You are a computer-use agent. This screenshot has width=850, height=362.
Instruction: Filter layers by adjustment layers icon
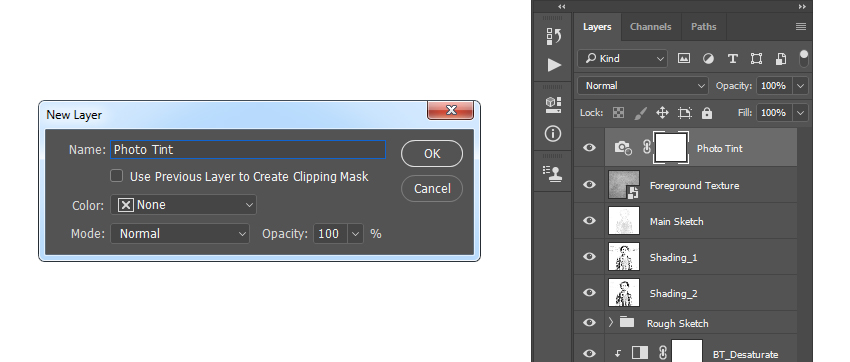point(708,59)
